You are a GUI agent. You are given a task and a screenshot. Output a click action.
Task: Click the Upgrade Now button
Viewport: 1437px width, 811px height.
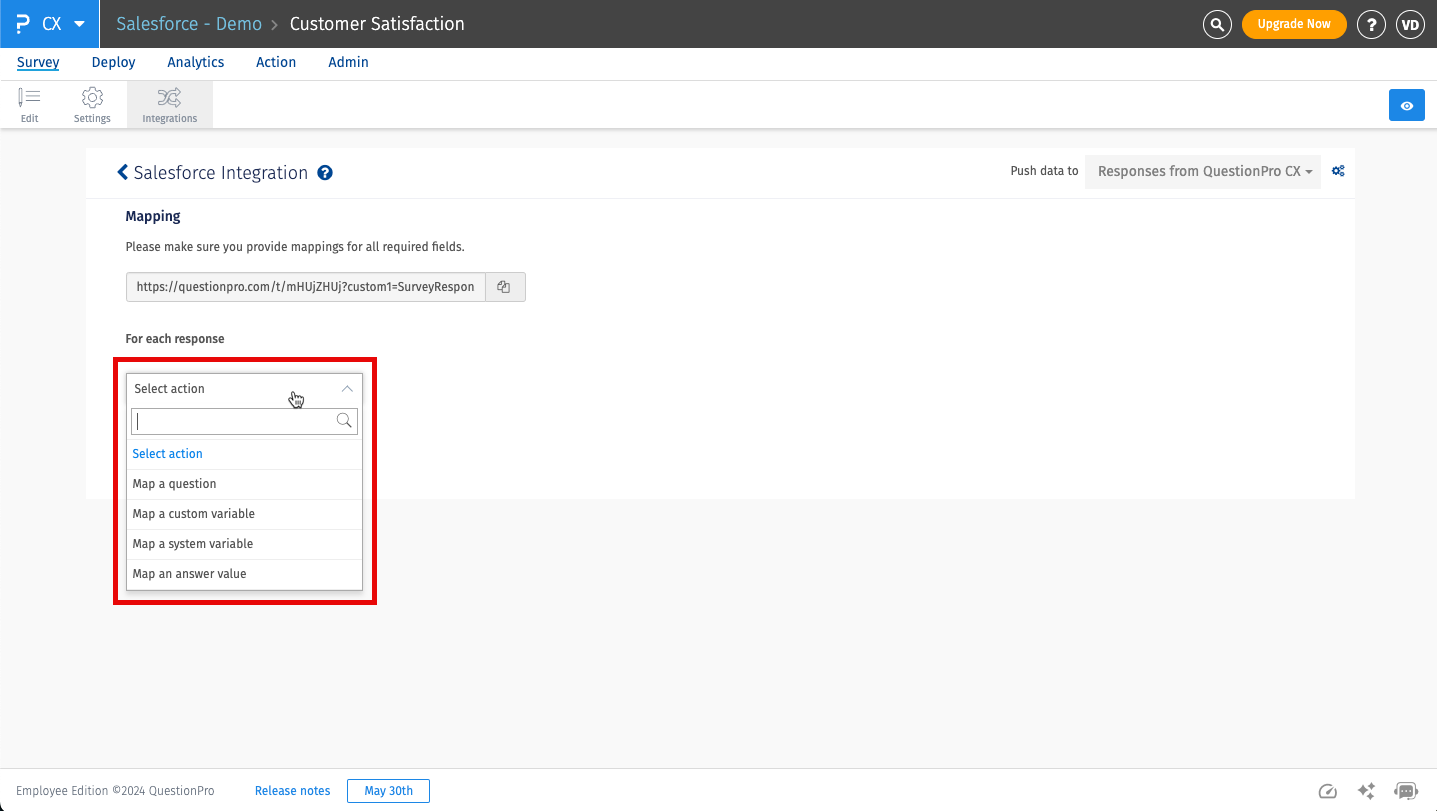[1294, 24]
